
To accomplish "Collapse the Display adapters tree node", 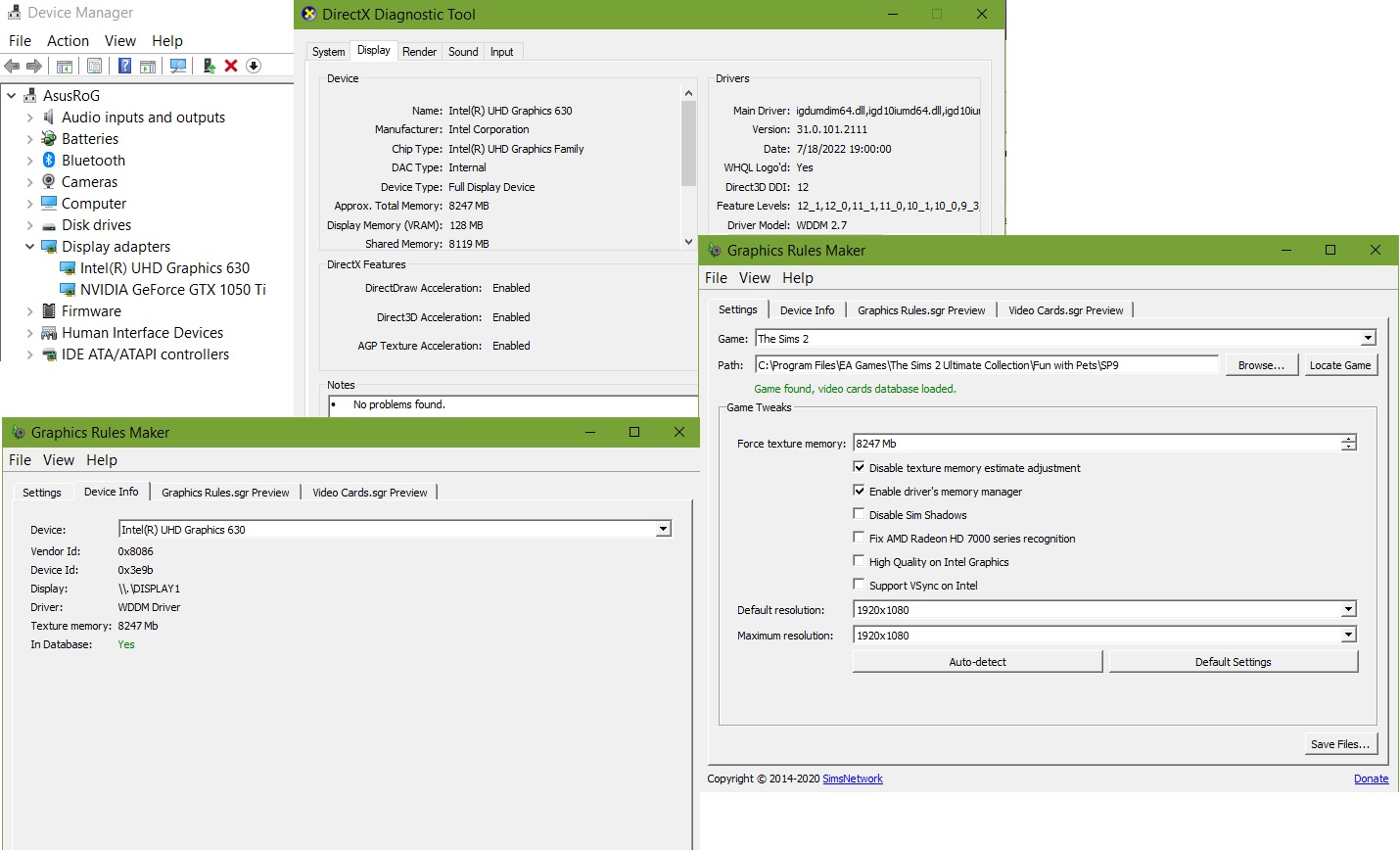I will (29, 247).
